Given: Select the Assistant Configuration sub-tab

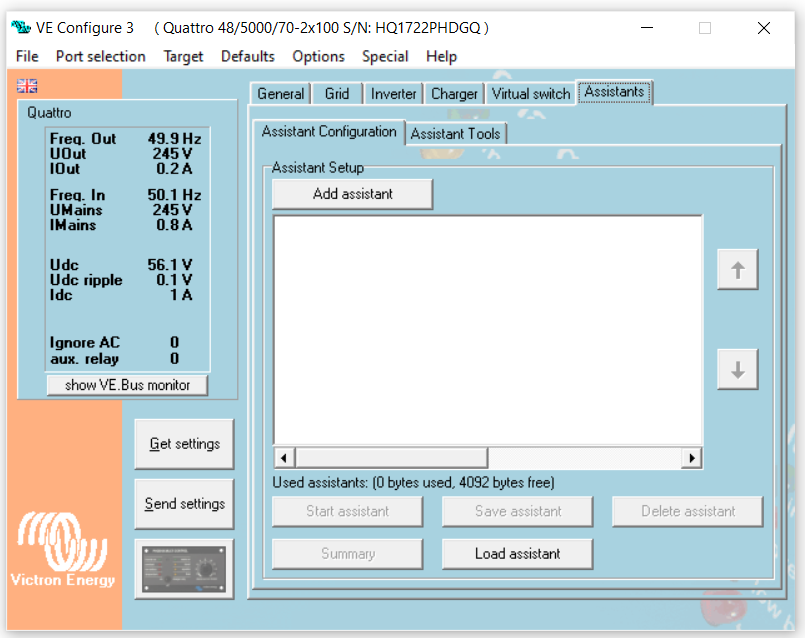Looking at the screenshot, I should point(329,132).
